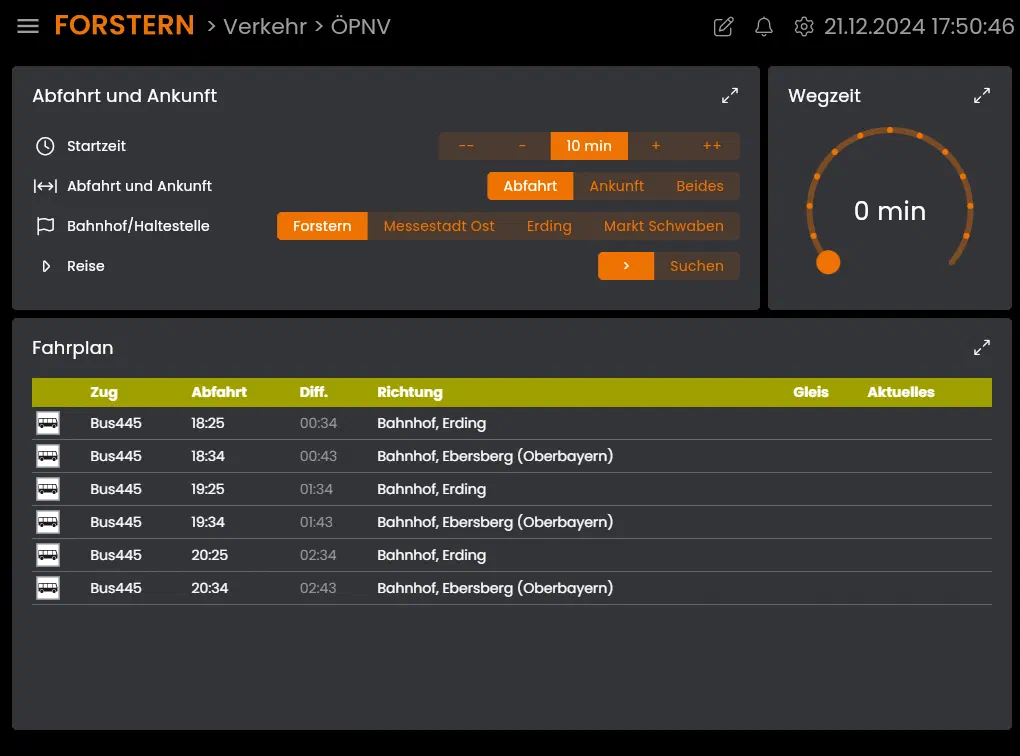This screenshot has width=1020, height=756.
Task: Choose Forstern as the station
Action: [x=322, y=226]
